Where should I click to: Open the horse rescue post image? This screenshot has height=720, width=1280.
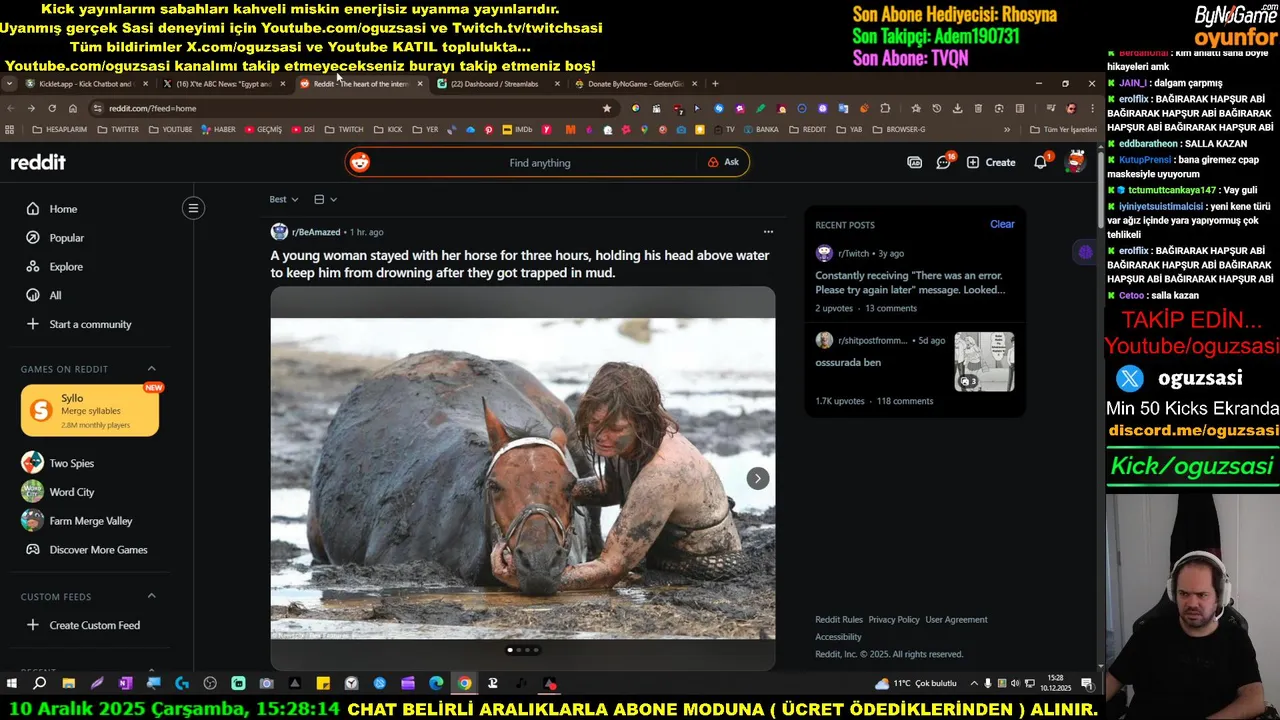522,478
